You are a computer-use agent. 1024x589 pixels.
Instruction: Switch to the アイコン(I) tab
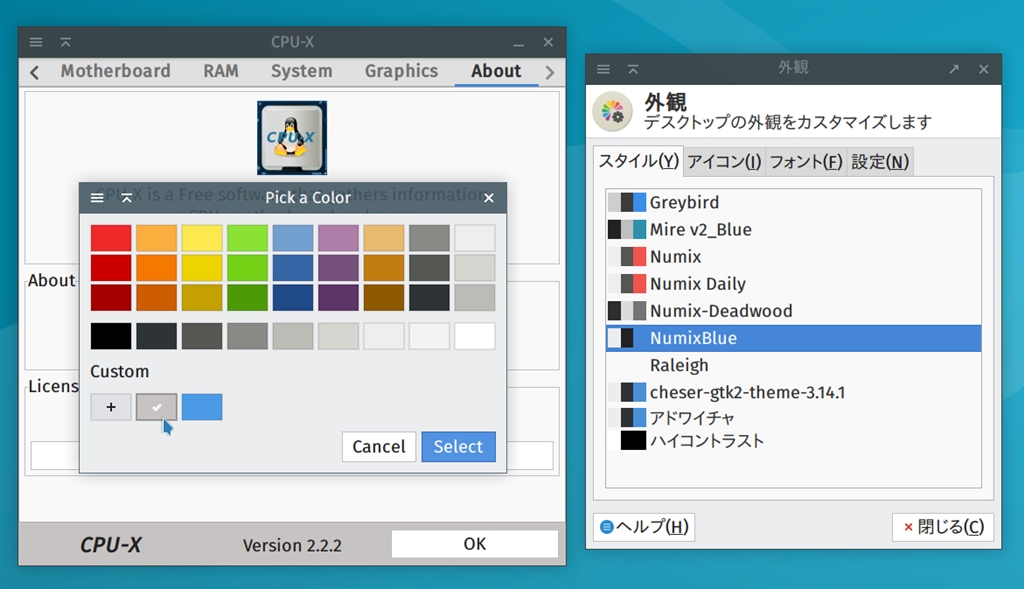pyautogui.click(x=724, y=161)
